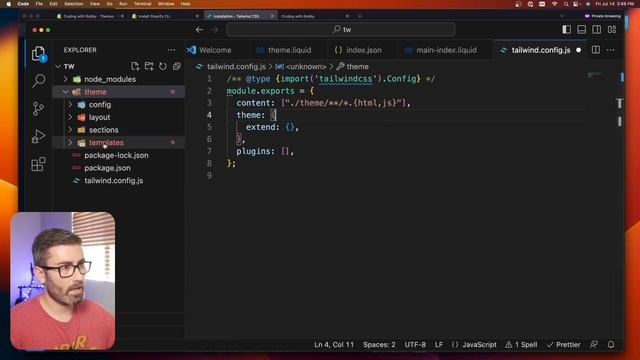Viewport: 640px width, 360px height.
Task: Open editor more actions ellipsis menu
Action: pos(611,50)
